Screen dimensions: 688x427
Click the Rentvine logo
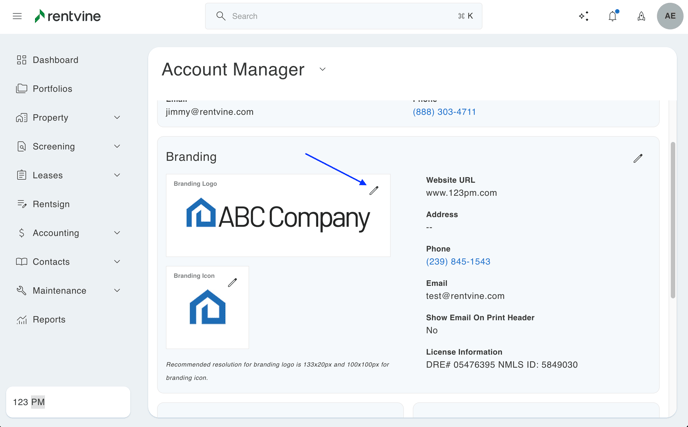[68, 16]
